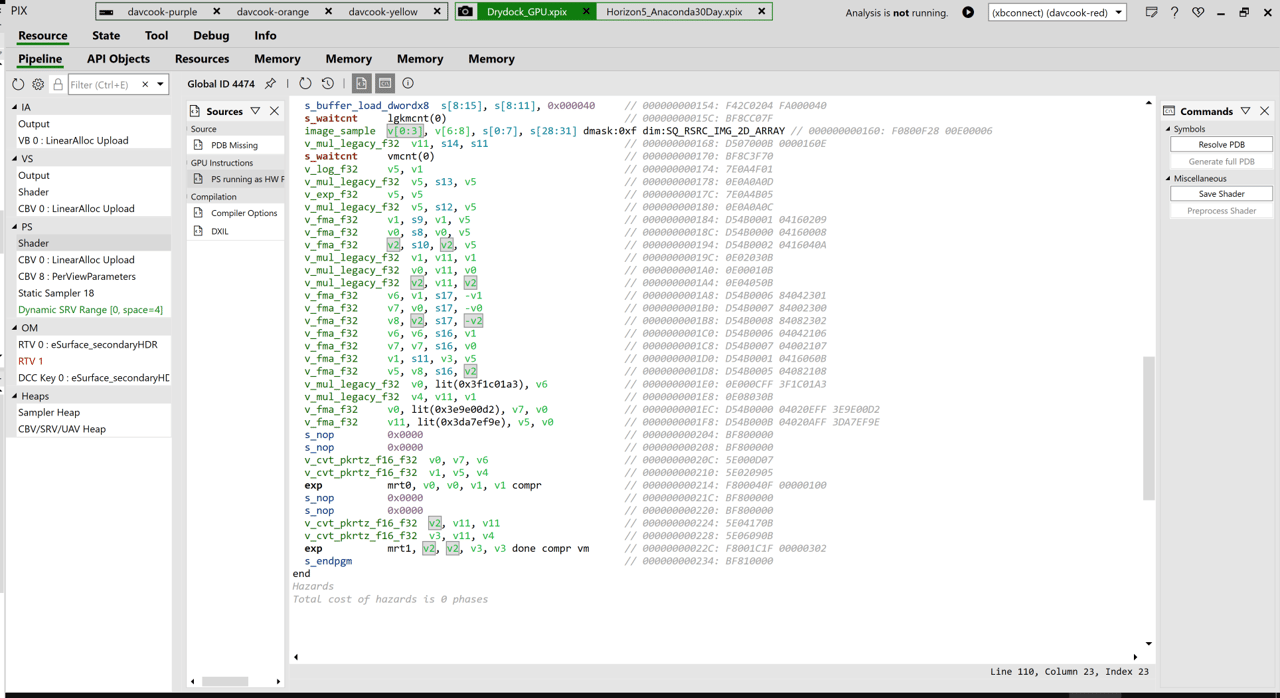Click the help question mark icon
1280x698 pixels.
(x=1174, y=12)
